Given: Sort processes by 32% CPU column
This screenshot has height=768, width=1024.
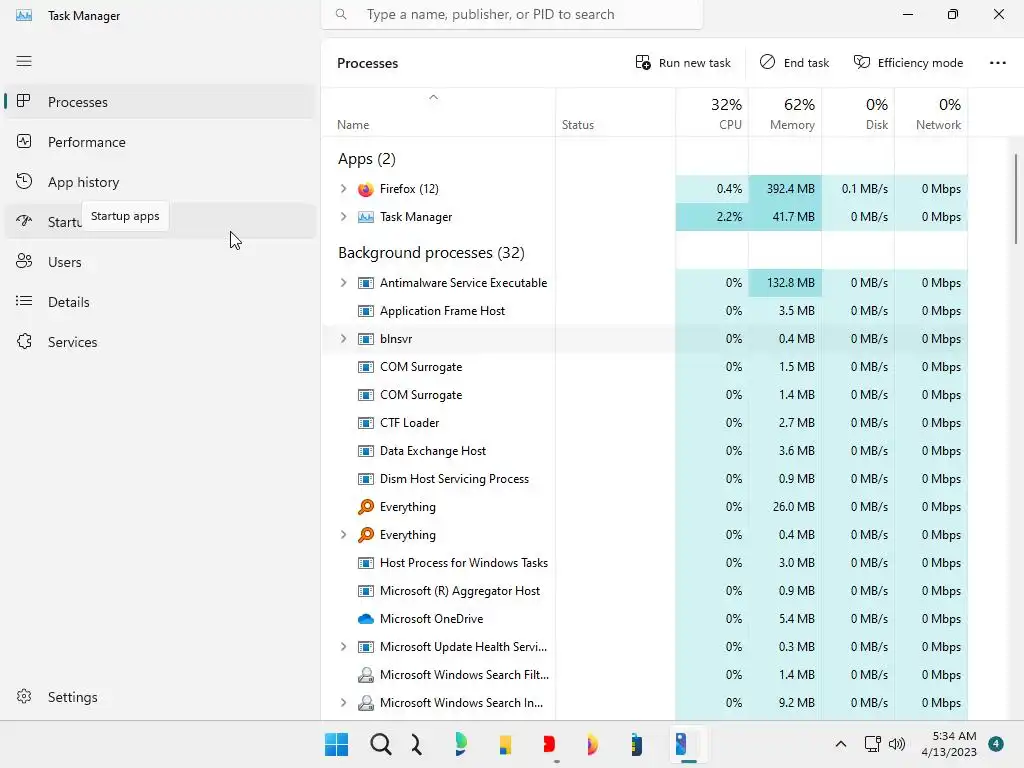Looking at the screenshot, I should coord(712,113).
